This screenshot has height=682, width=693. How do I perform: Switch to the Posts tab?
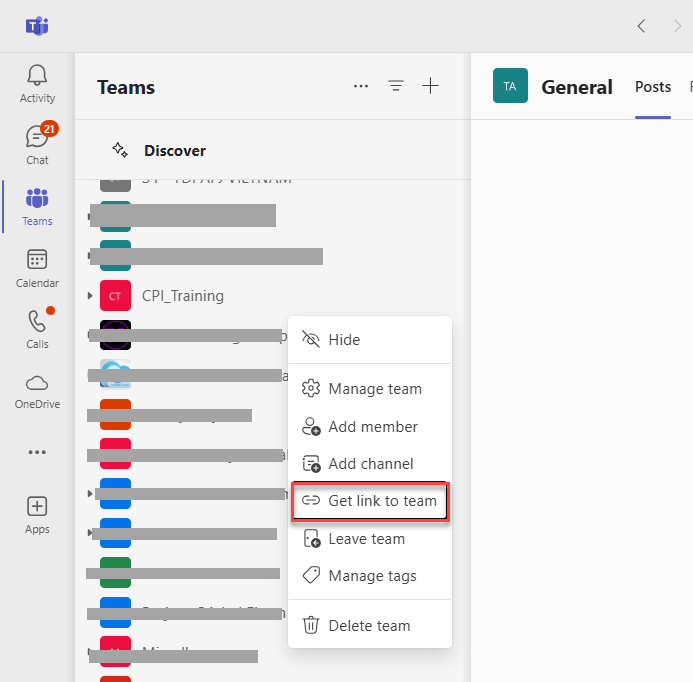pos(653,87)
